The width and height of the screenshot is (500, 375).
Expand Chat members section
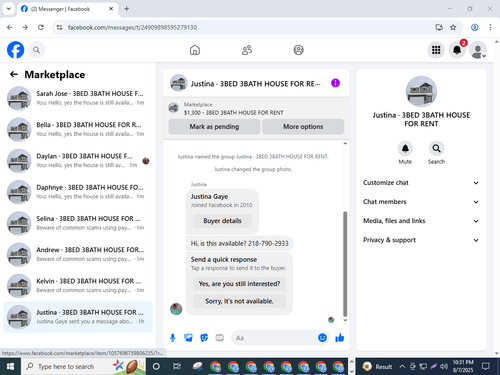421,202
